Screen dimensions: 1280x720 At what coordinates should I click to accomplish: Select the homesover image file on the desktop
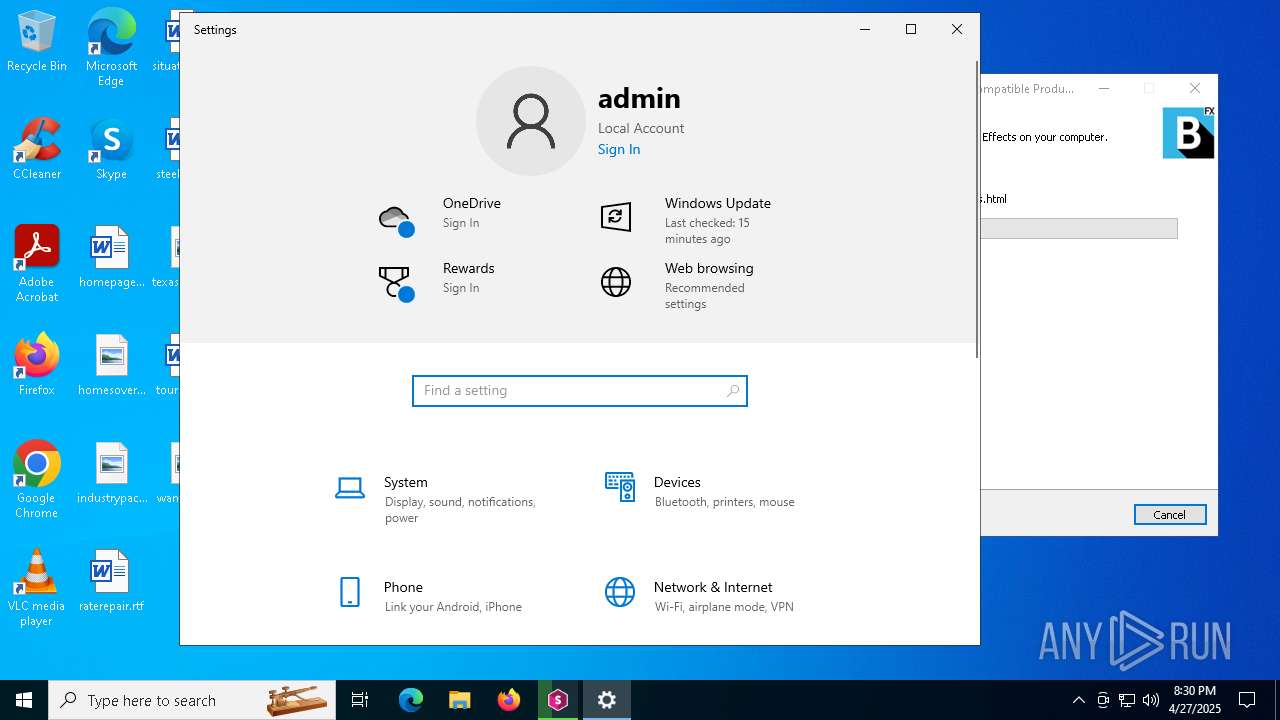[111, 365]
